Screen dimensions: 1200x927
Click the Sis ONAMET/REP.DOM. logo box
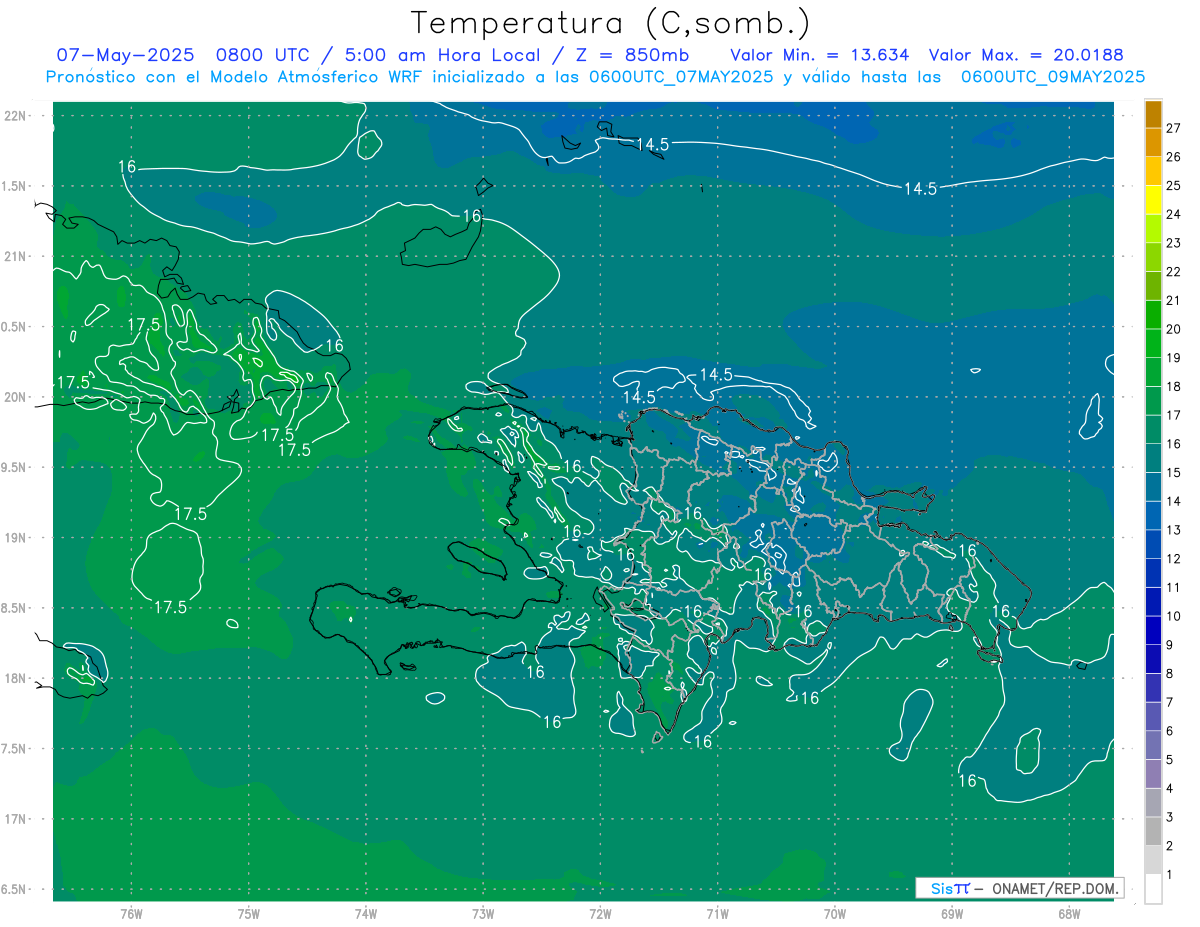[1019, 888]
